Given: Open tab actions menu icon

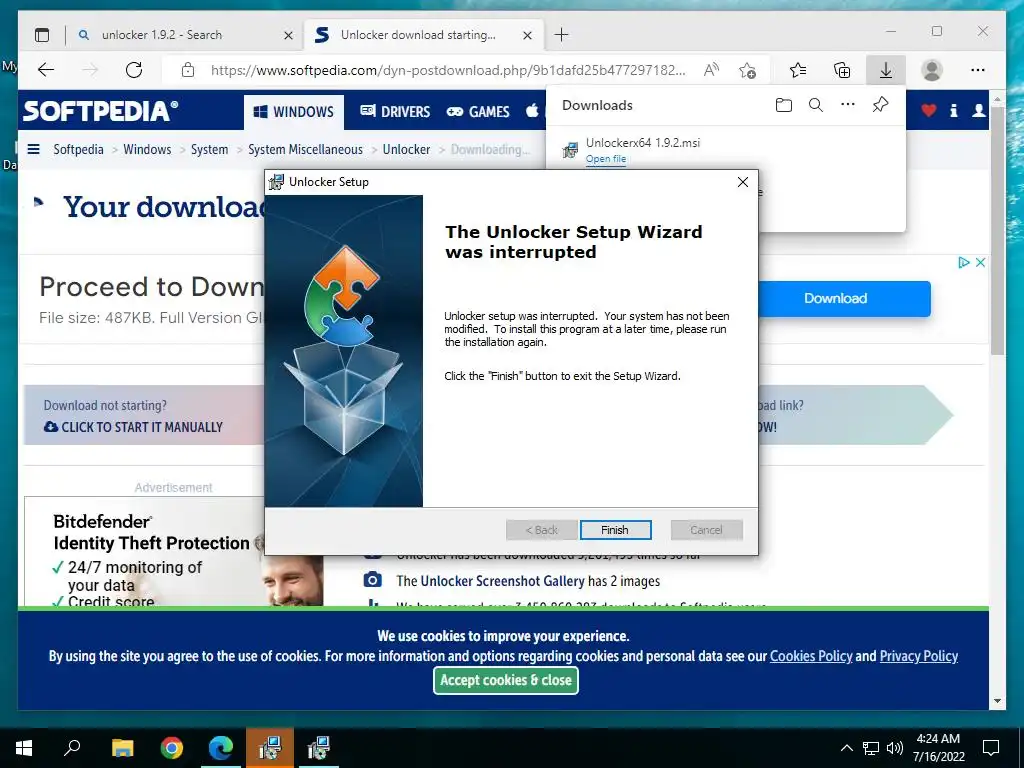Looking at the screenshot, I should click(x=42, y=35).
